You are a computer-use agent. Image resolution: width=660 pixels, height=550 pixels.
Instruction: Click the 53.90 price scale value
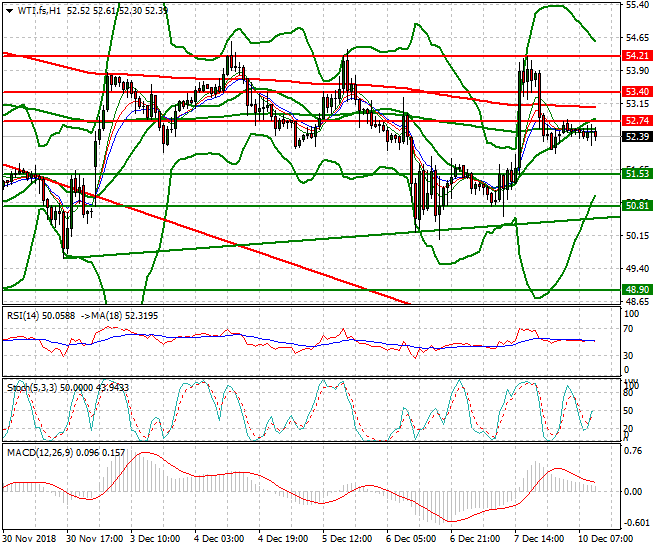pyautogui.click(x=637, y=71)
